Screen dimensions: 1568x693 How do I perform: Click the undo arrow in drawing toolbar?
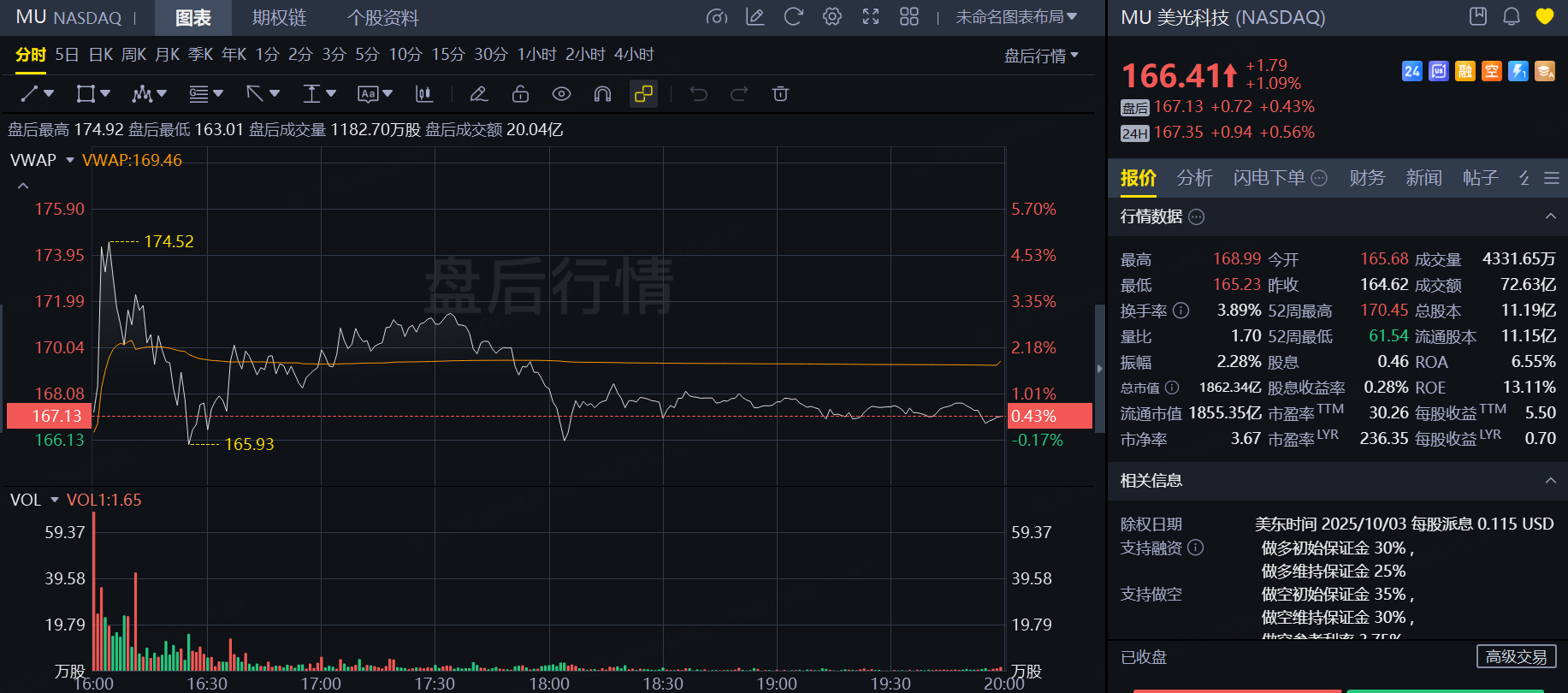pos(699,93)
